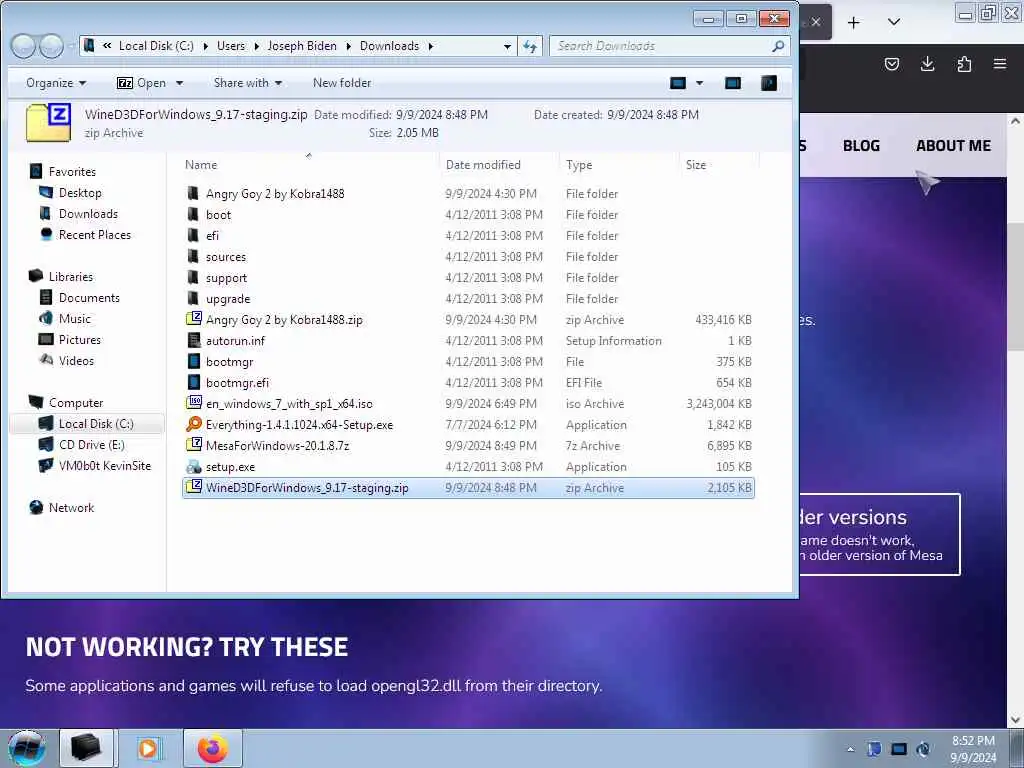
Task: Select the bootmgr file row
Action: point(468,361)
